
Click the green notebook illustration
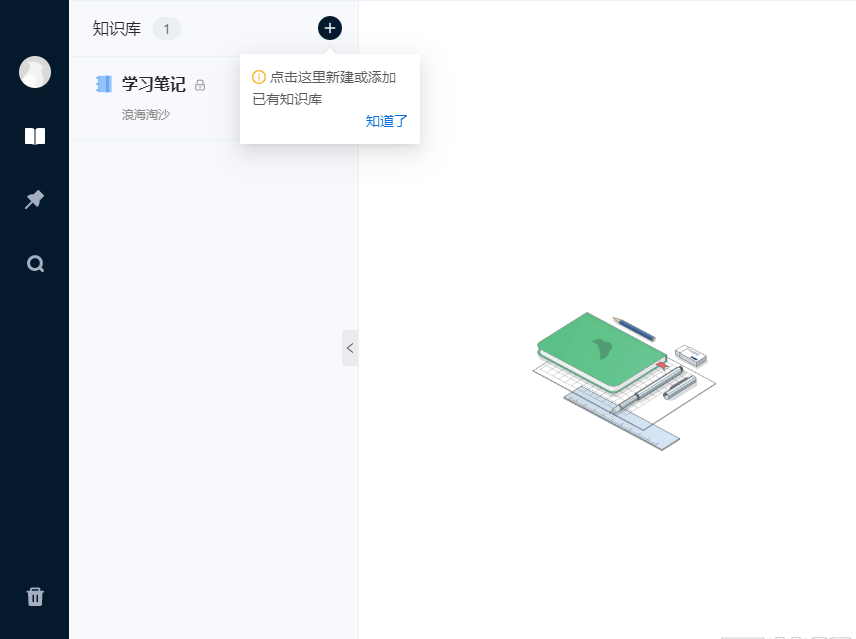coord(600,350)
